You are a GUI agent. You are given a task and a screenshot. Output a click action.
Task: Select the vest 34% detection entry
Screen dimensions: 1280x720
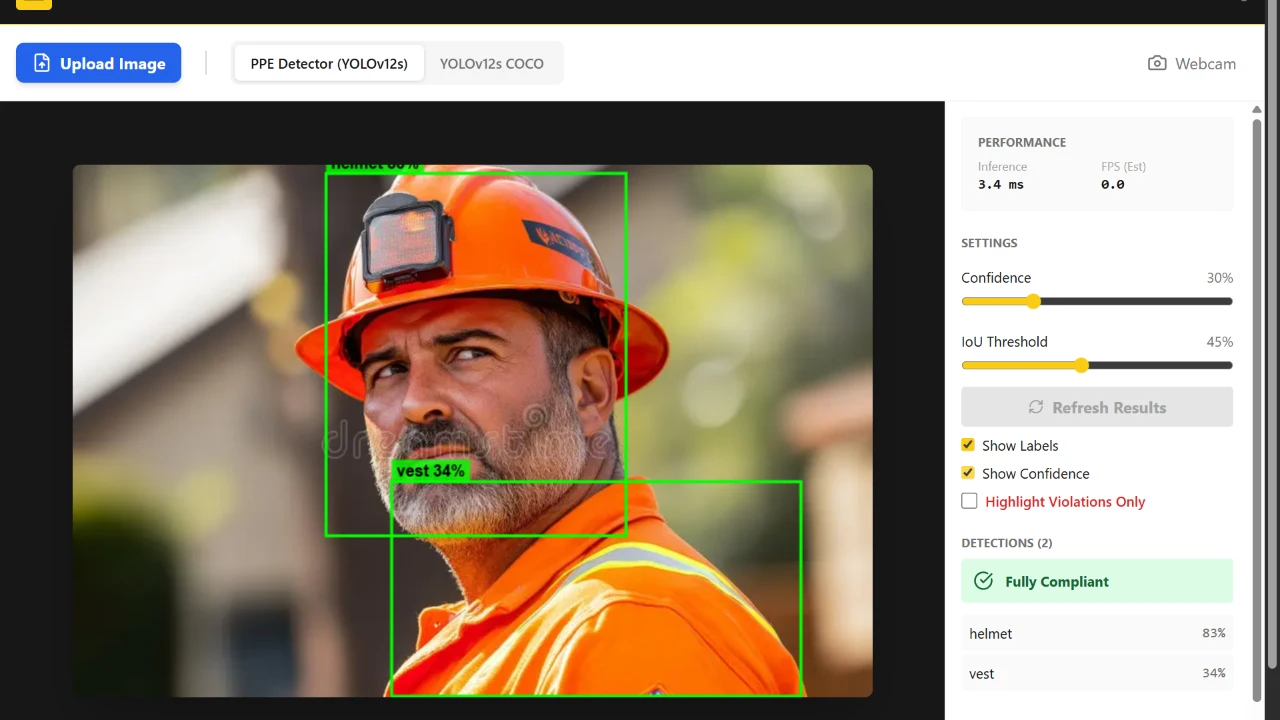(1096, 673)
